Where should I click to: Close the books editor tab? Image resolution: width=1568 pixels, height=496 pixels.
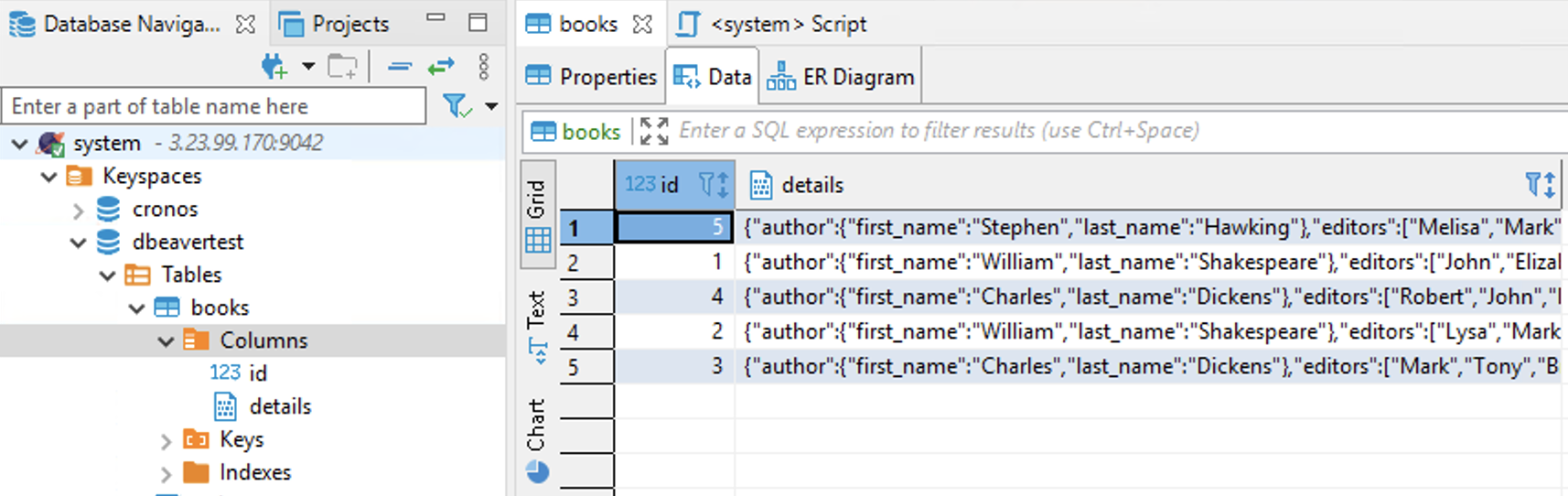[x=643, y=25]
